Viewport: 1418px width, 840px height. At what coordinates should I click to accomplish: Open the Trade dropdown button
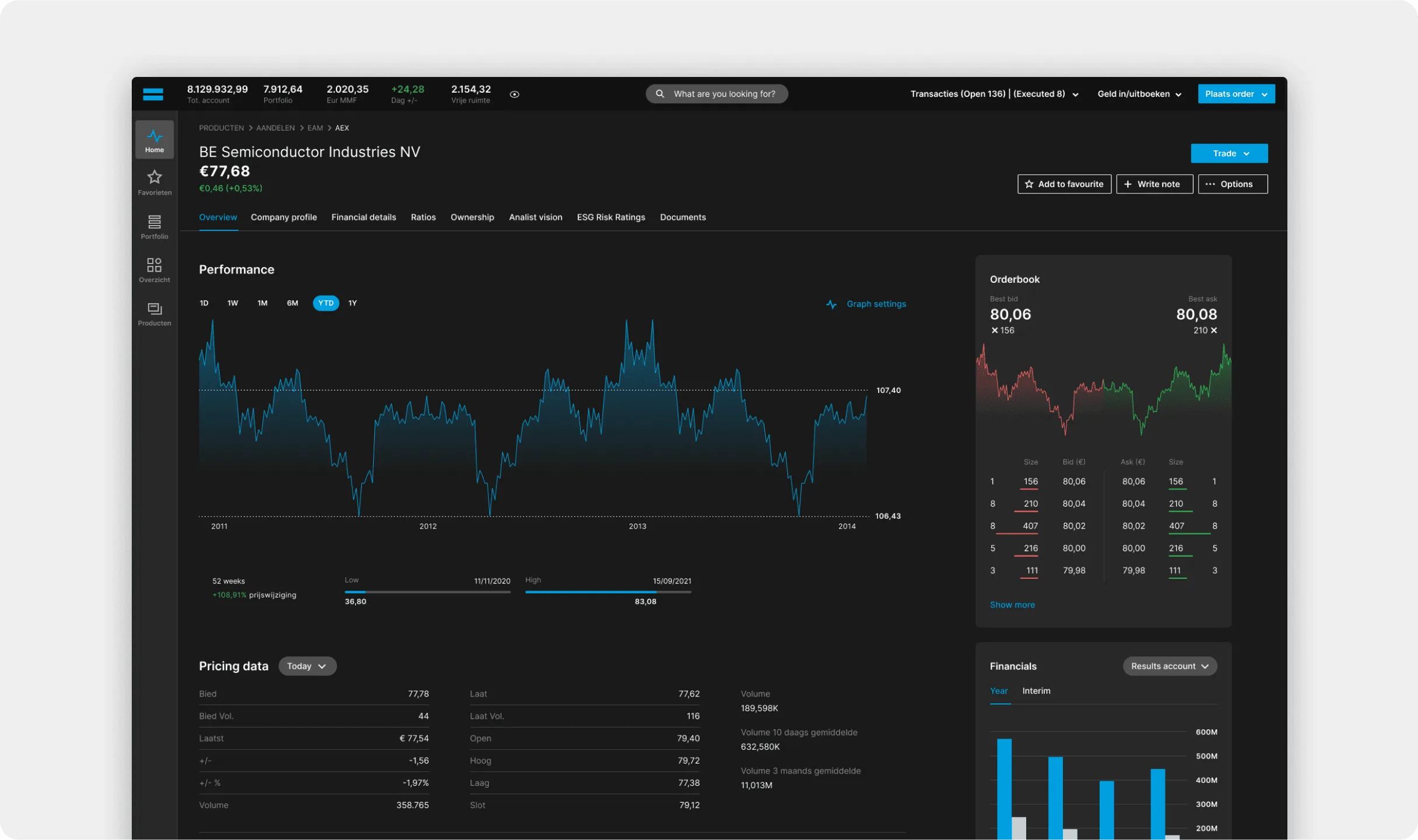(x=1229, y=153)
